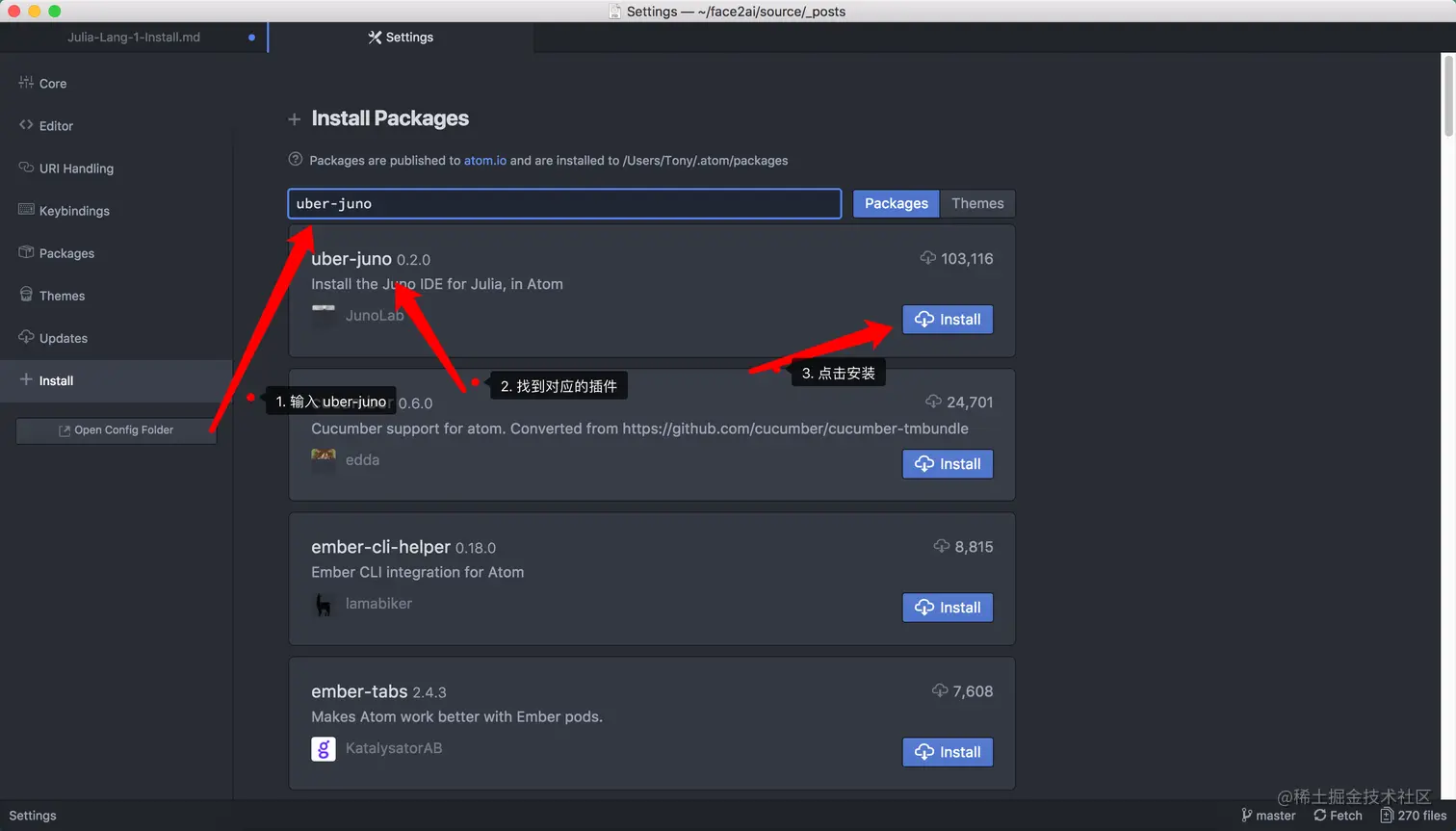Click the edda avatar icon
Screen dimensions: 1456x831
(324, 460)
